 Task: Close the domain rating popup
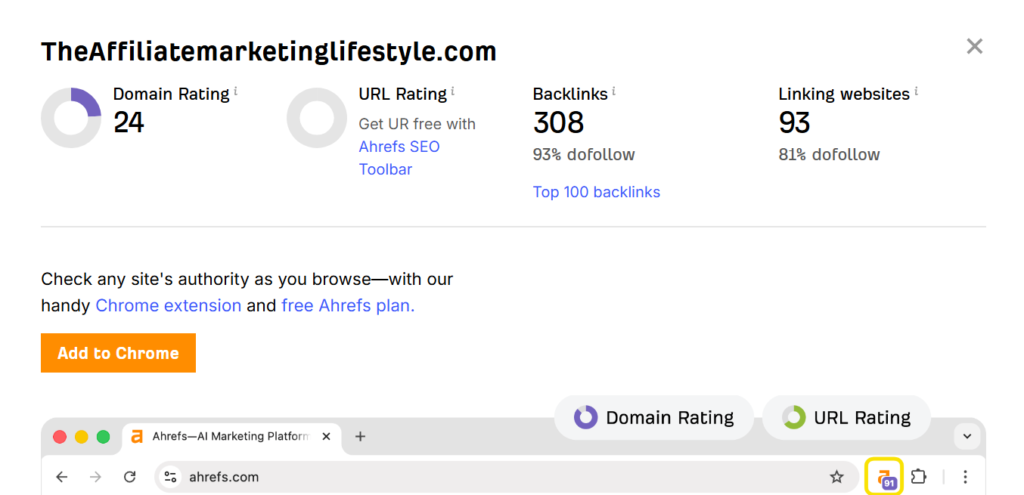(974, 46)
